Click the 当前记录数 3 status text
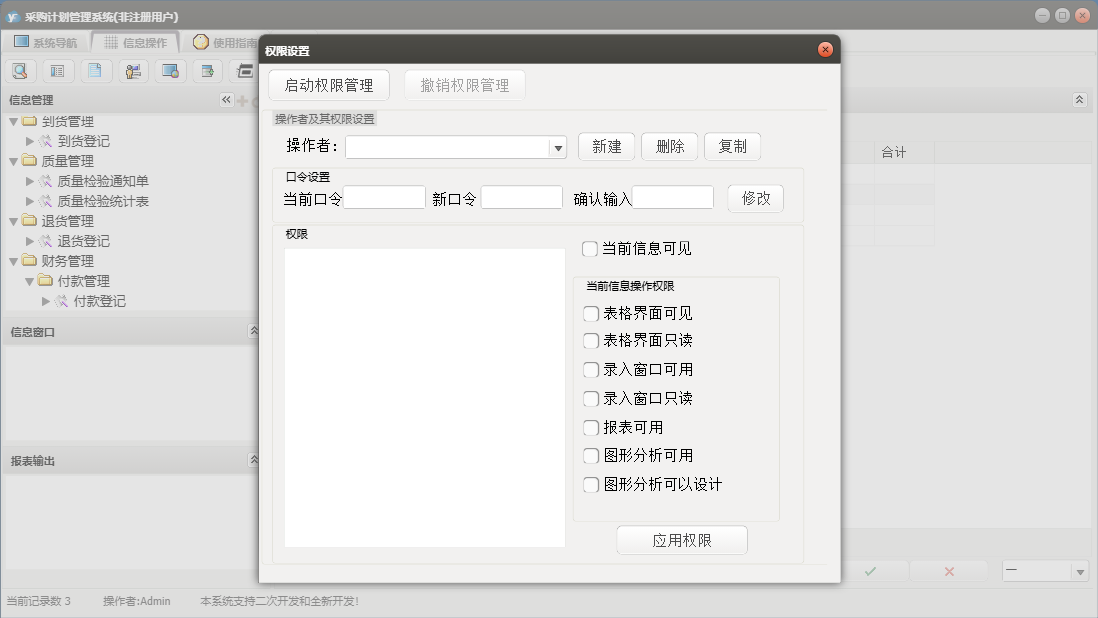The image size is (1098, 618). click(39, 601)
